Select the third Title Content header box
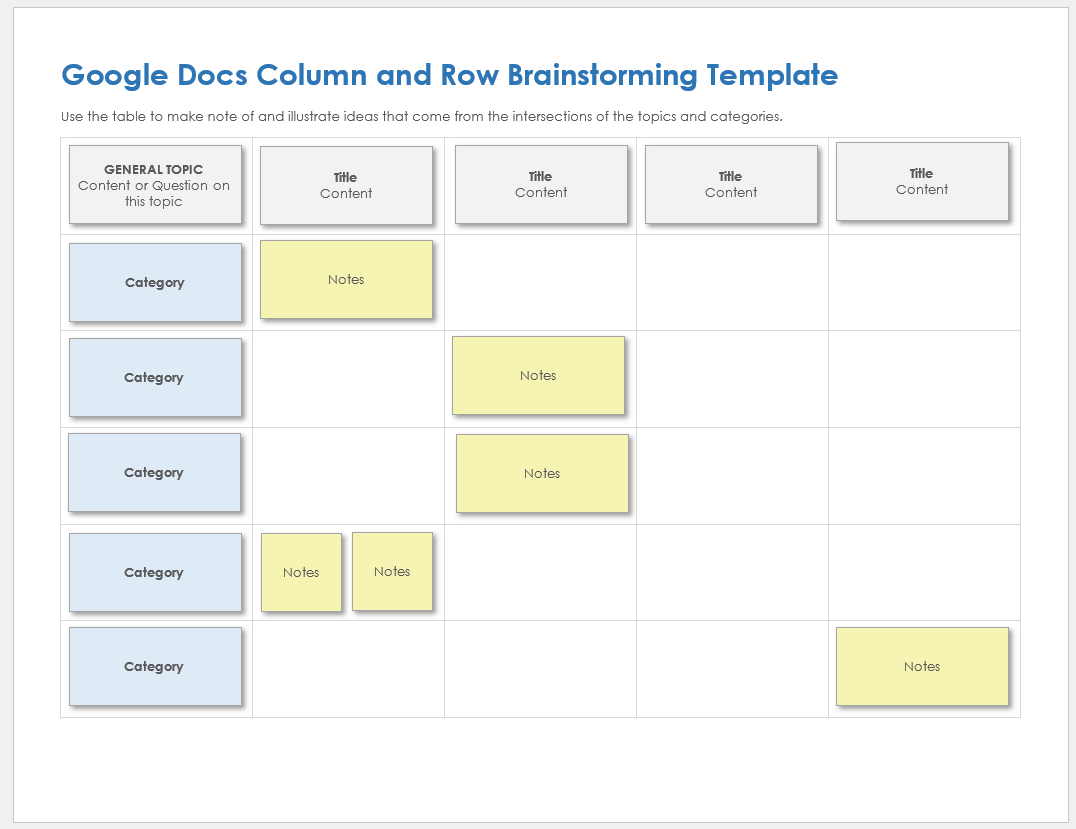1076x829 pixels. (x=731, y=184)
